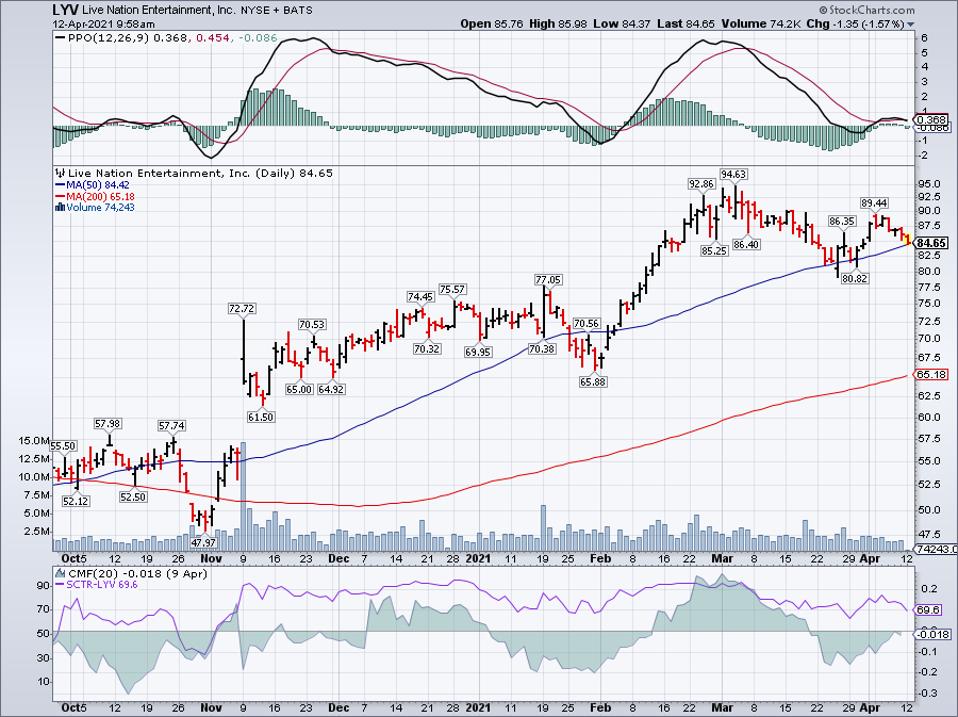Click the area chart icon beside CMF(20)
The height and width of the screenshot is (717, 958).
(60, 573)
